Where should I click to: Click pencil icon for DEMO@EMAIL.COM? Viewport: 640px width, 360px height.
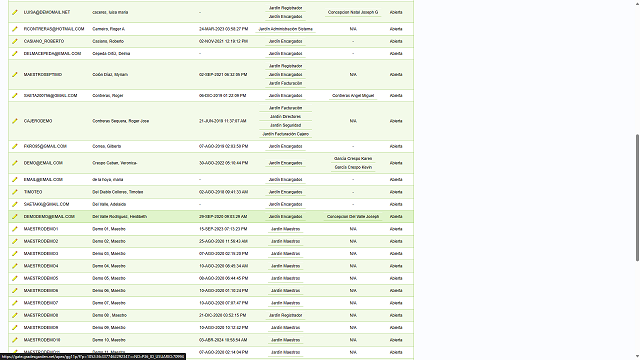click(x=15, y=163)
